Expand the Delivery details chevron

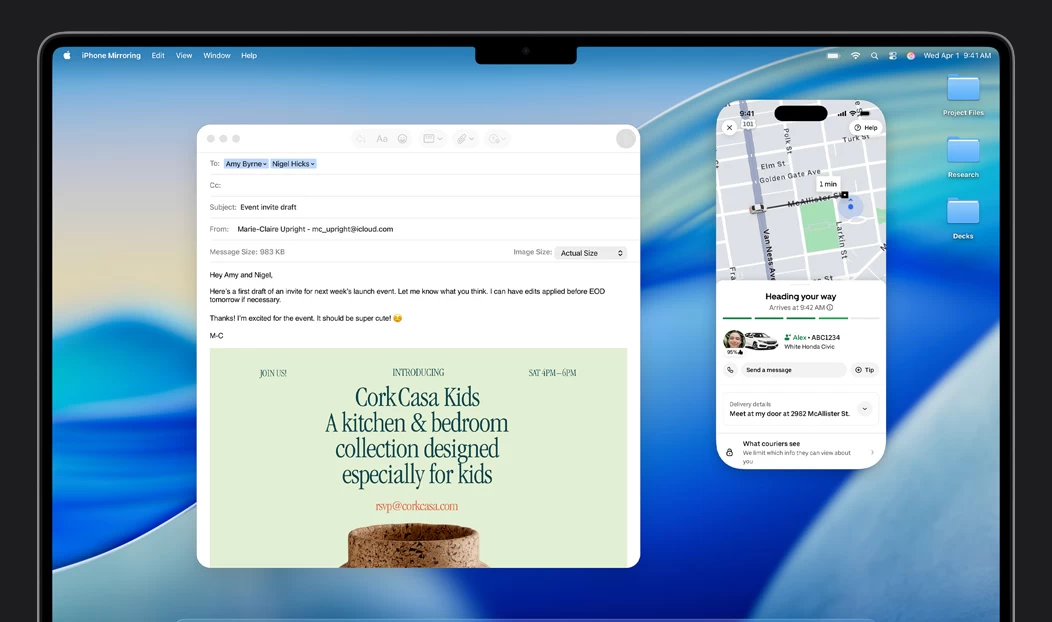click(x=865, y=409)
